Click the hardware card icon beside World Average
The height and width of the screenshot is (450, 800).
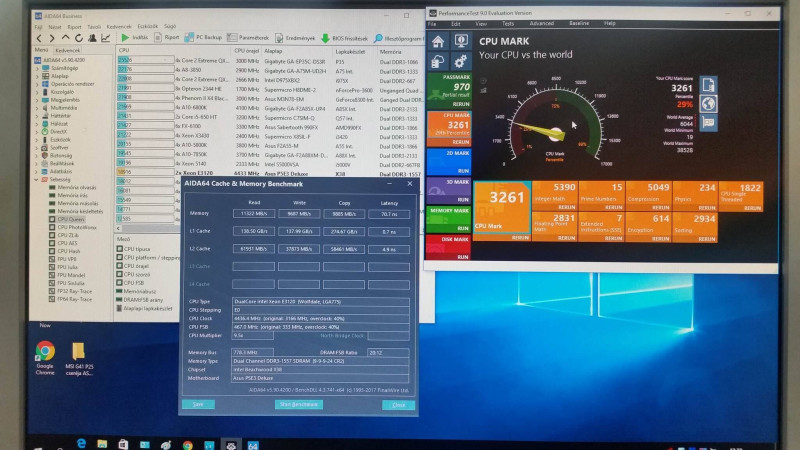pos(708,122)
